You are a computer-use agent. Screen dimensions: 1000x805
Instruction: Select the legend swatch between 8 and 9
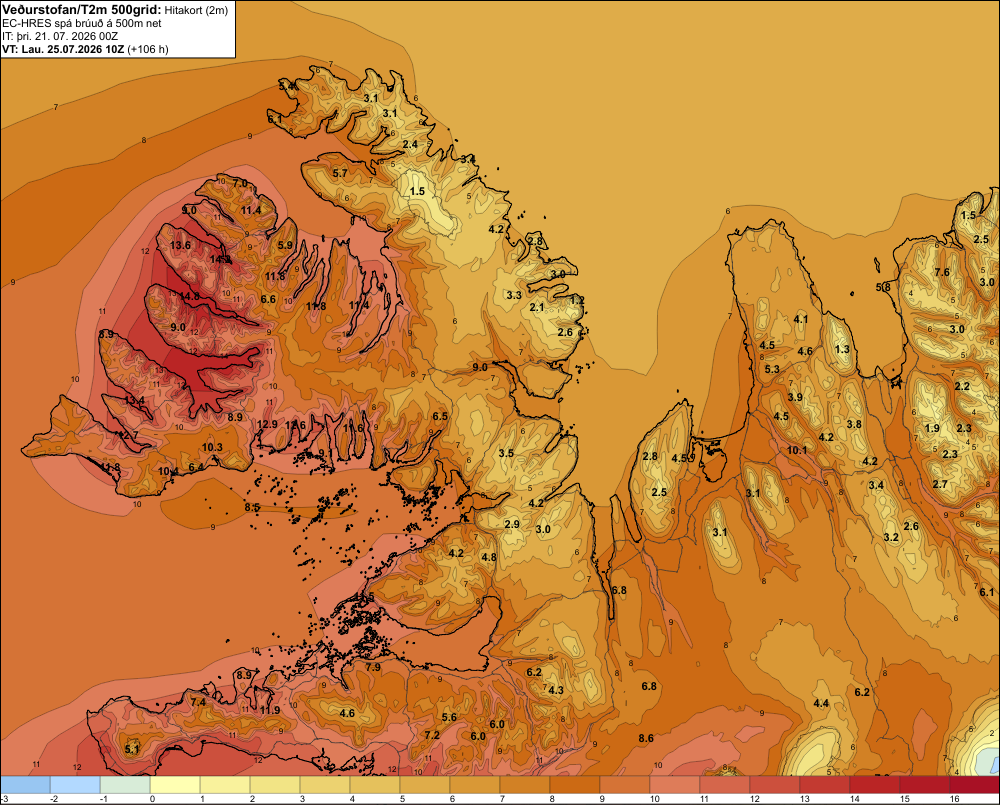click(575, 785)
